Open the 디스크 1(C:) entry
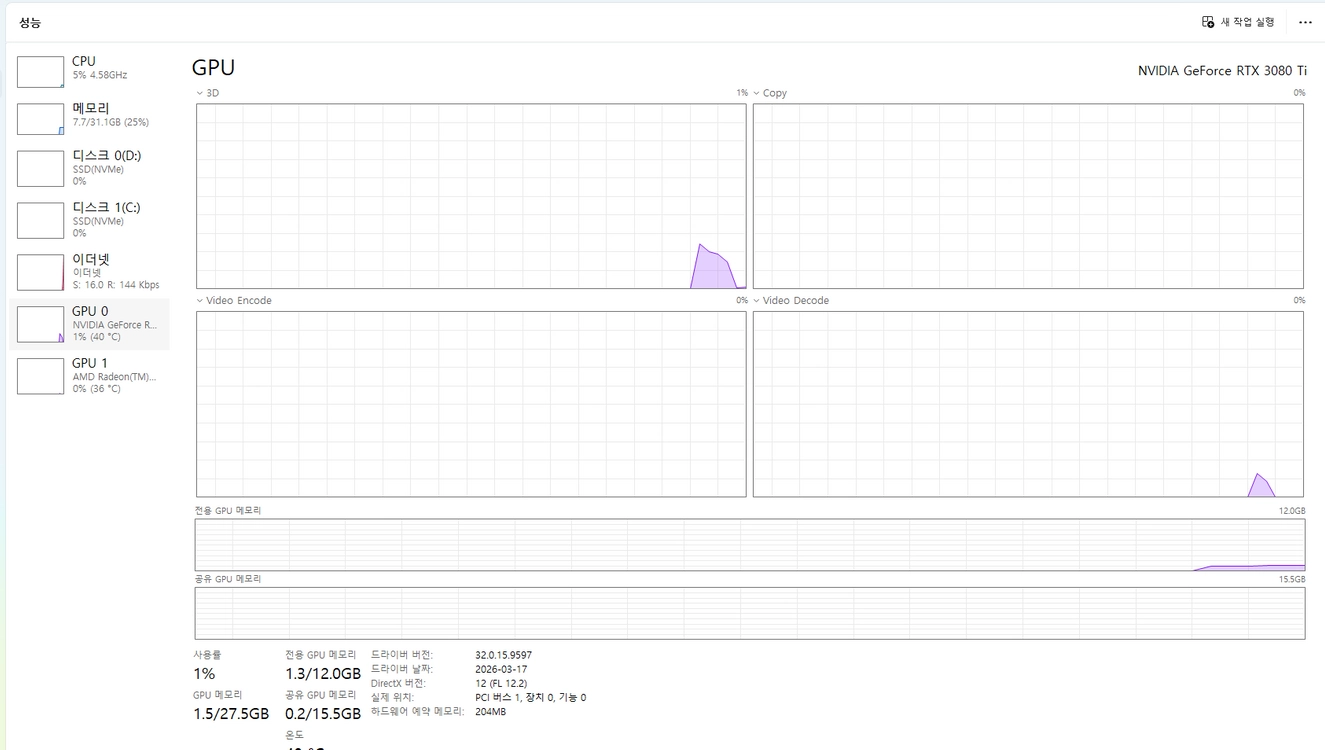This screenshot has height=750, width=1325. pos(89,220)
